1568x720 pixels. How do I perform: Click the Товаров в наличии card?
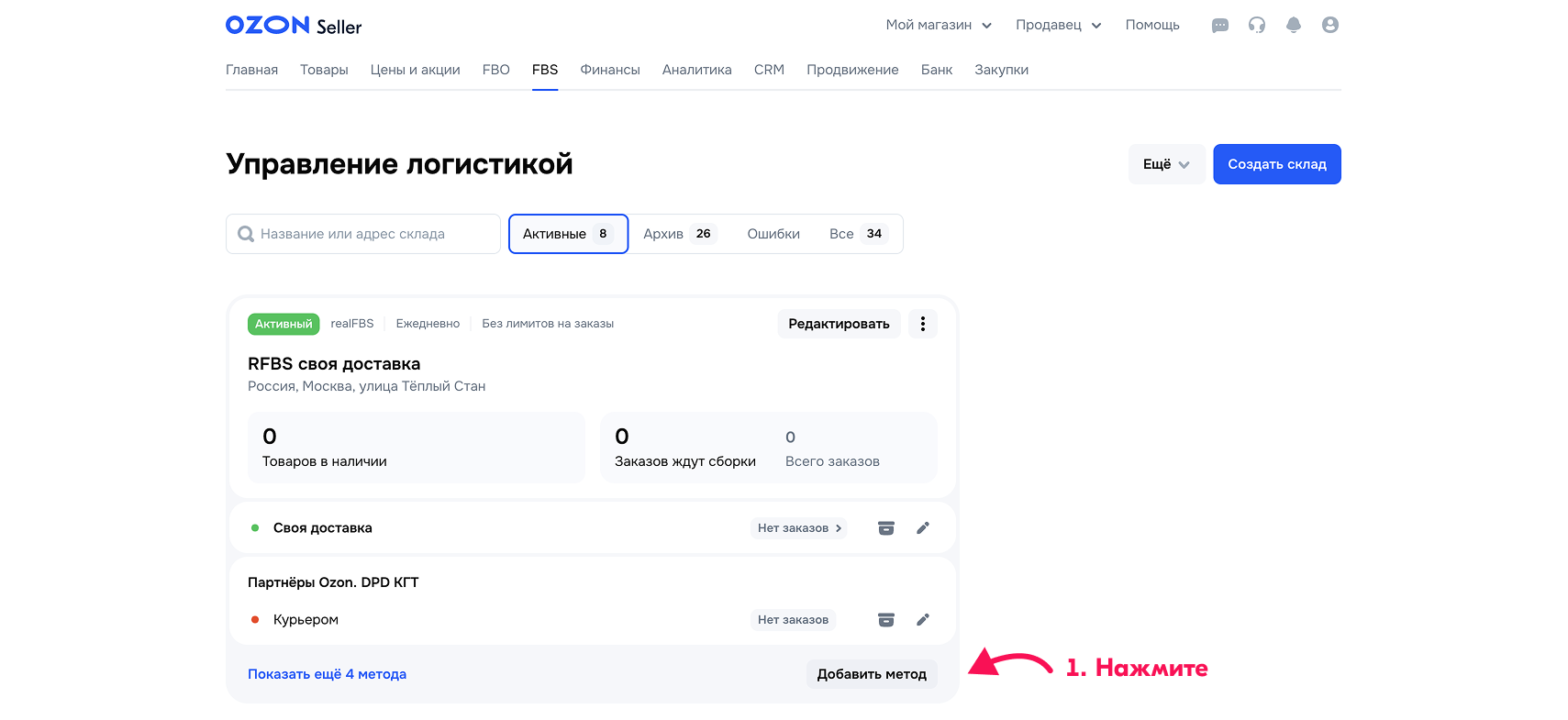coord(417,448)
